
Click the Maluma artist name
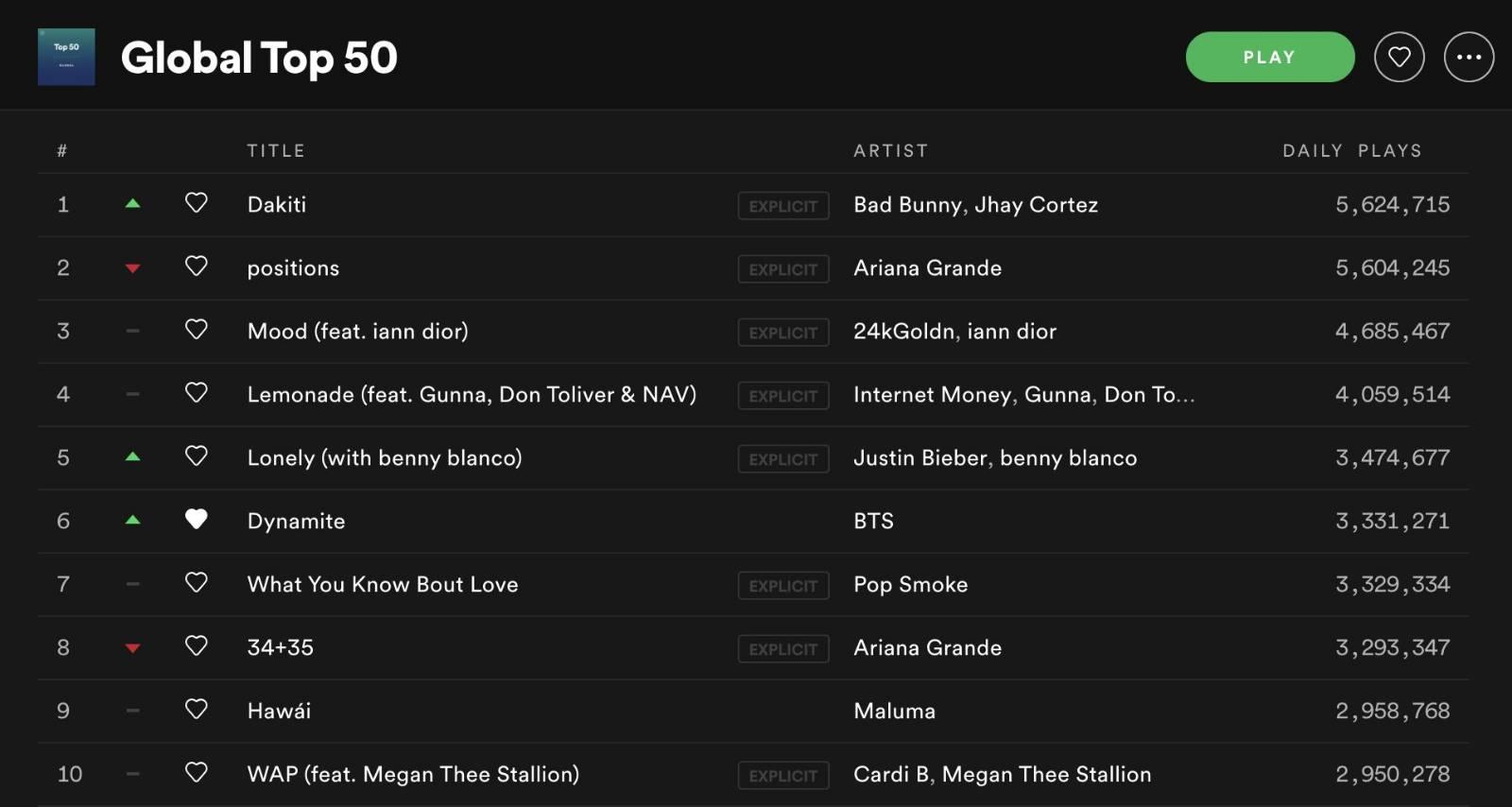point(894,712)
